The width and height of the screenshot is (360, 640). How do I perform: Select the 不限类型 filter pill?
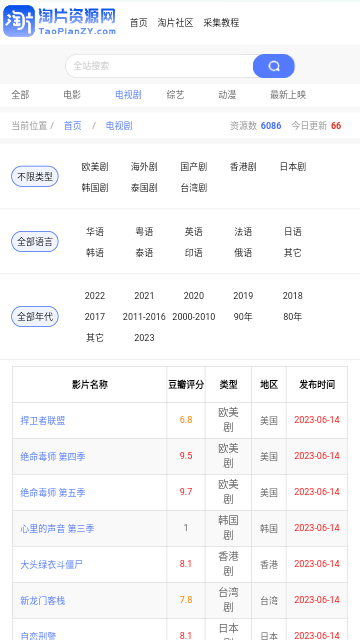[35, 177]
